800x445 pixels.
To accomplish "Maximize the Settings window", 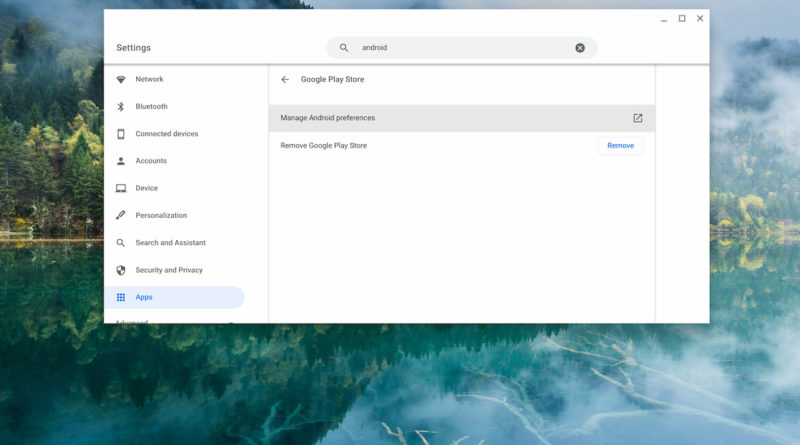I will [682, 19].
